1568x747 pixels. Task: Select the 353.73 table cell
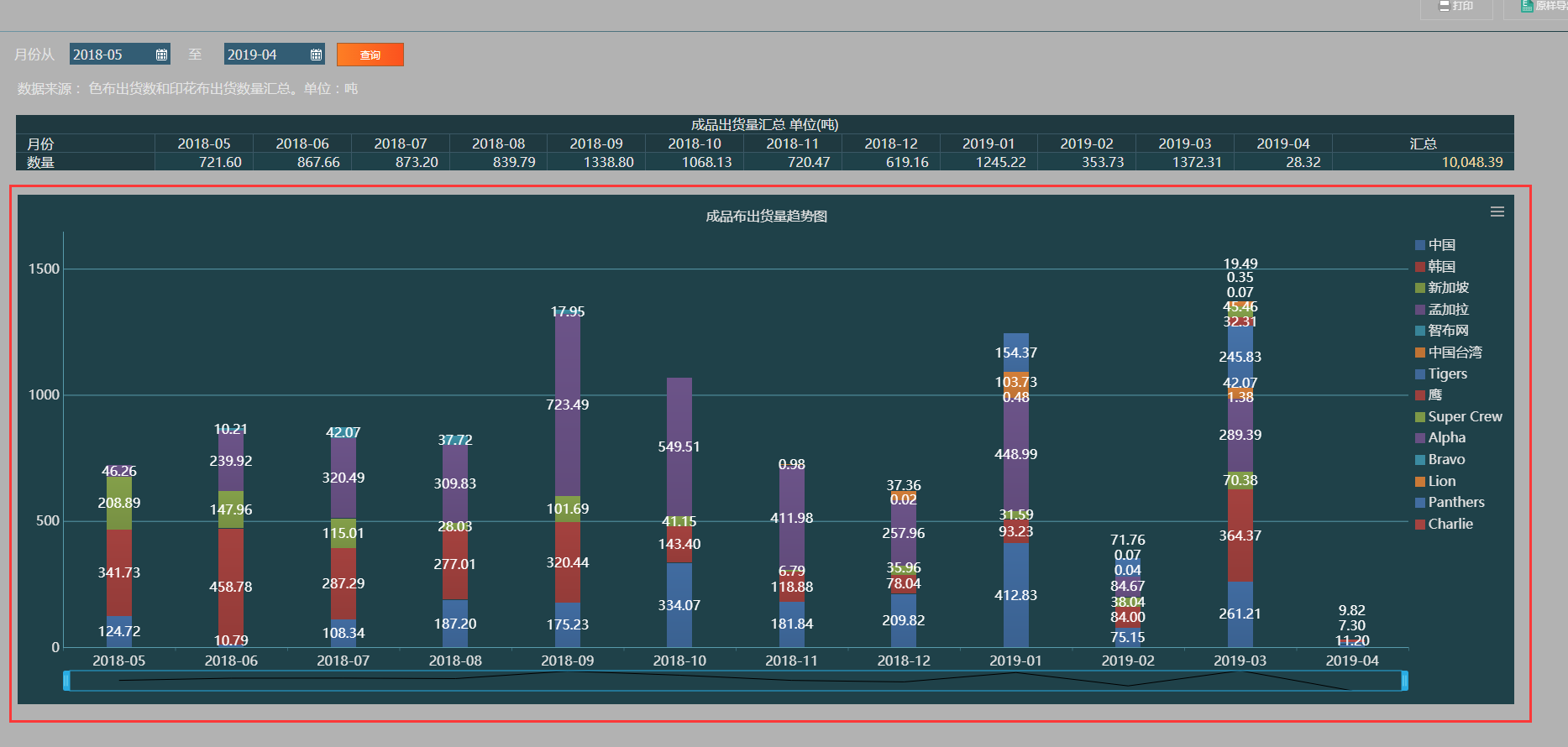(1087, 162)
